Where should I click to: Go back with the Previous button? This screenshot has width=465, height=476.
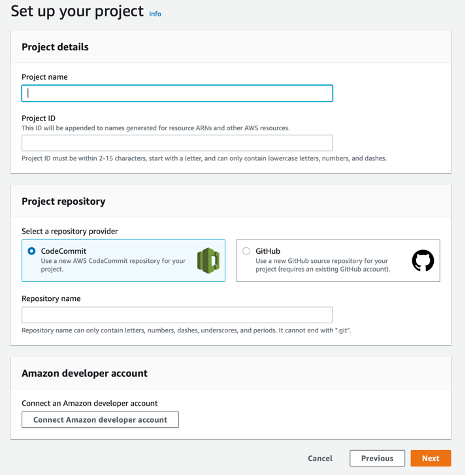click(x=377, y=458)
